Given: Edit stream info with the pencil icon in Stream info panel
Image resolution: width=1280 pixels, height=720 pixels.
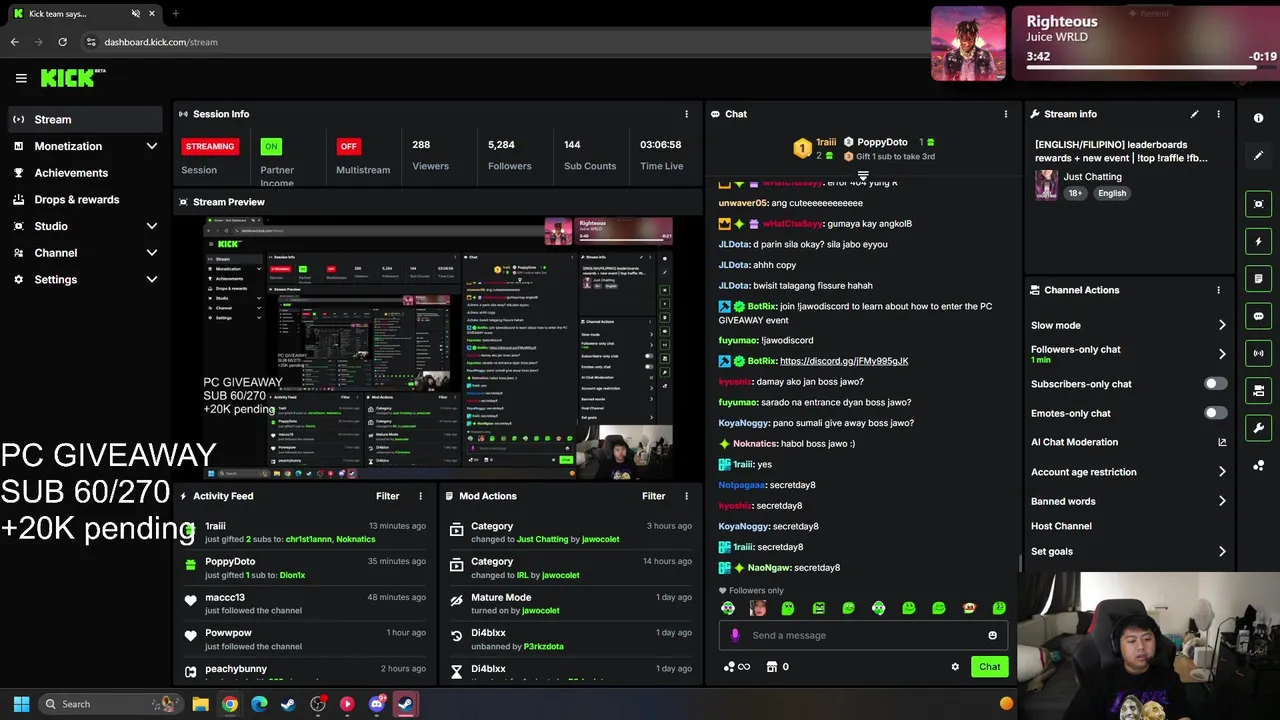Looking at the screenshot, I should [1194, 114].
